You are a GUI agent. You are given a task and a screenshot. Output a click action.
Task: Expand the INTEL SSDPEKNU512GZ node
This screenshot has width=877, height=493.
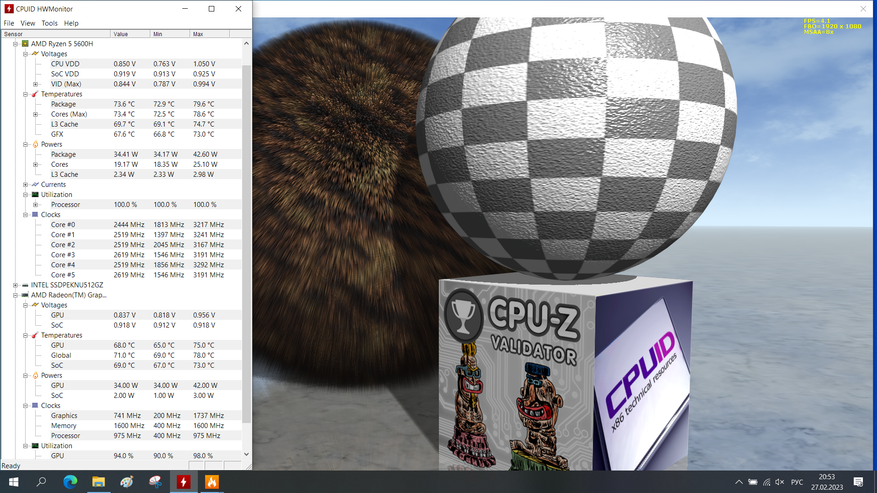click(x=16, y=285)
